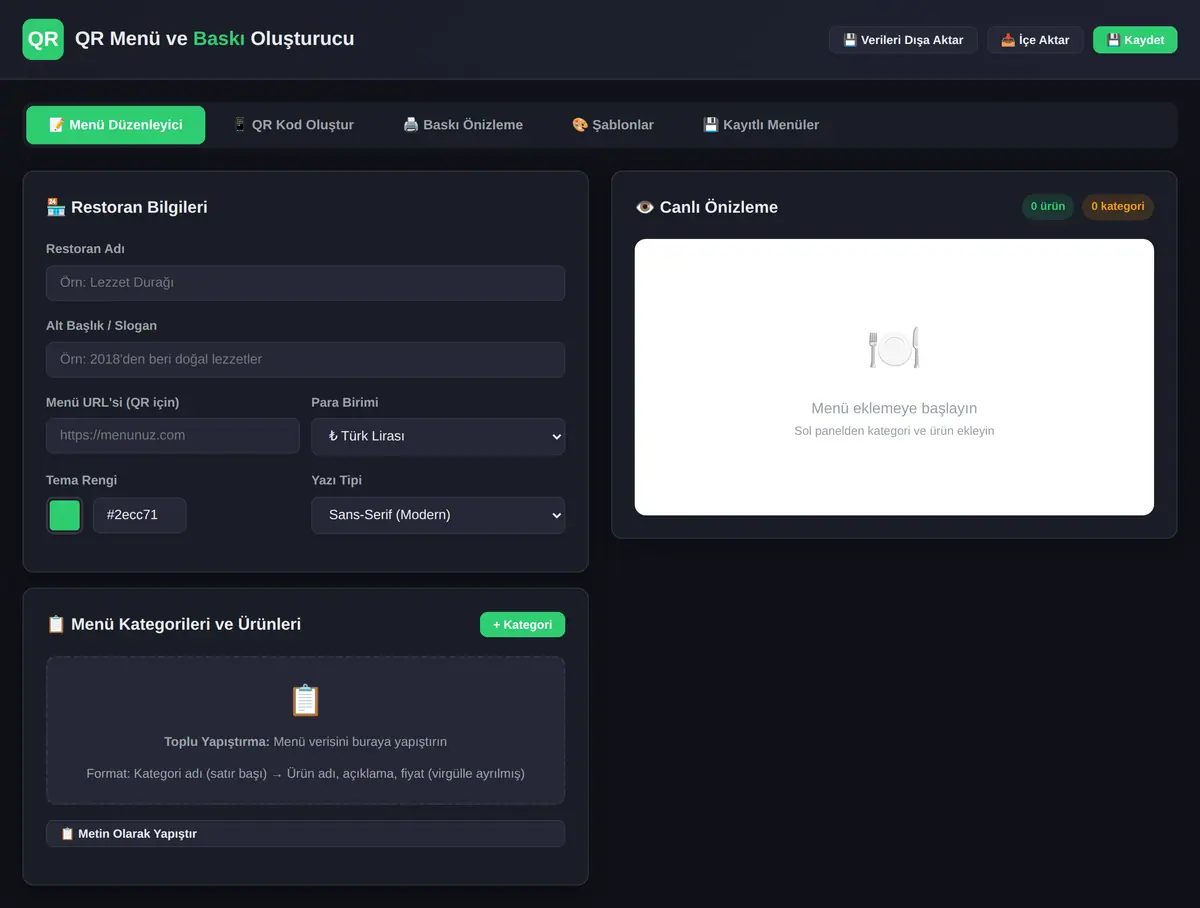This screenshot has width=1200, height=908.
Task: Click the Canlı Önizleme heading
Action: [x=706, y=207]
